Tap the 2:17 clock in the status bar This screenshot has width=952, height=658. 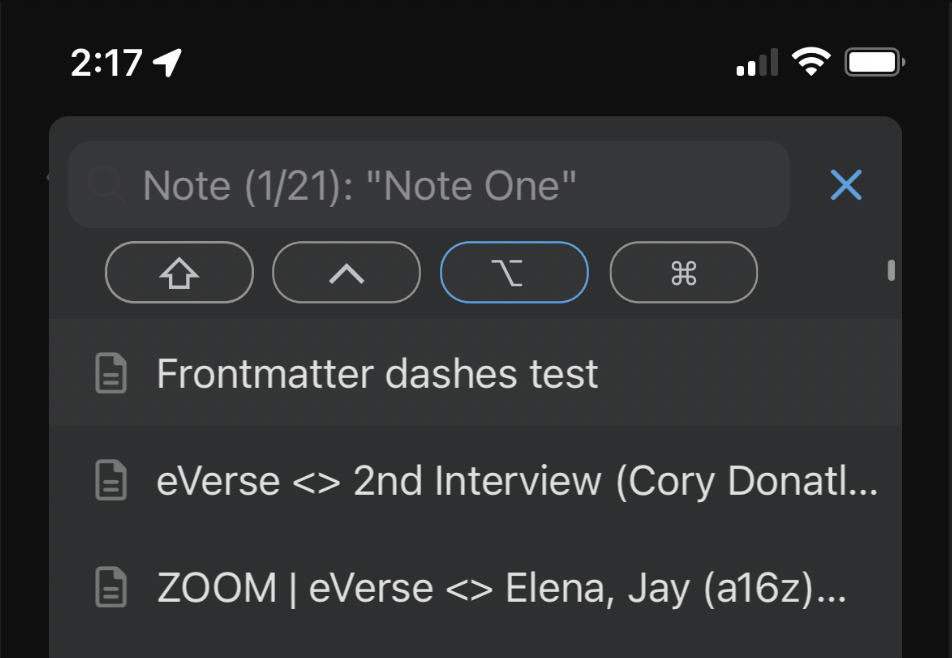click(107, 61)
